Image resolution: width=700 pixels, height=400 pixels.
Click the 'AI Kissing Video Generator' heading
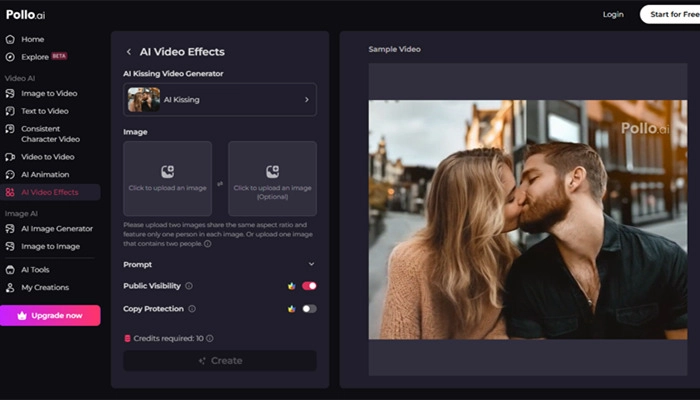[173, 74]
